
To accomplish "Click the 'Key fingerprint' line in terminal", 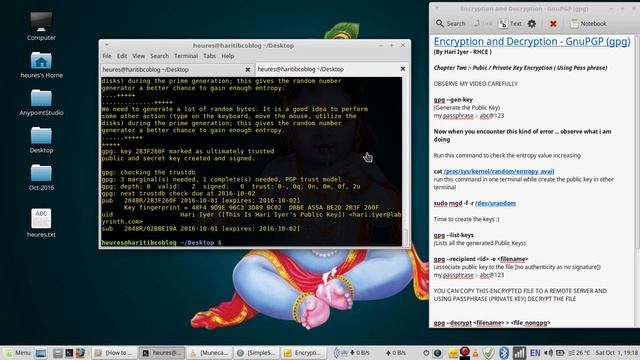I will (251, 207).
